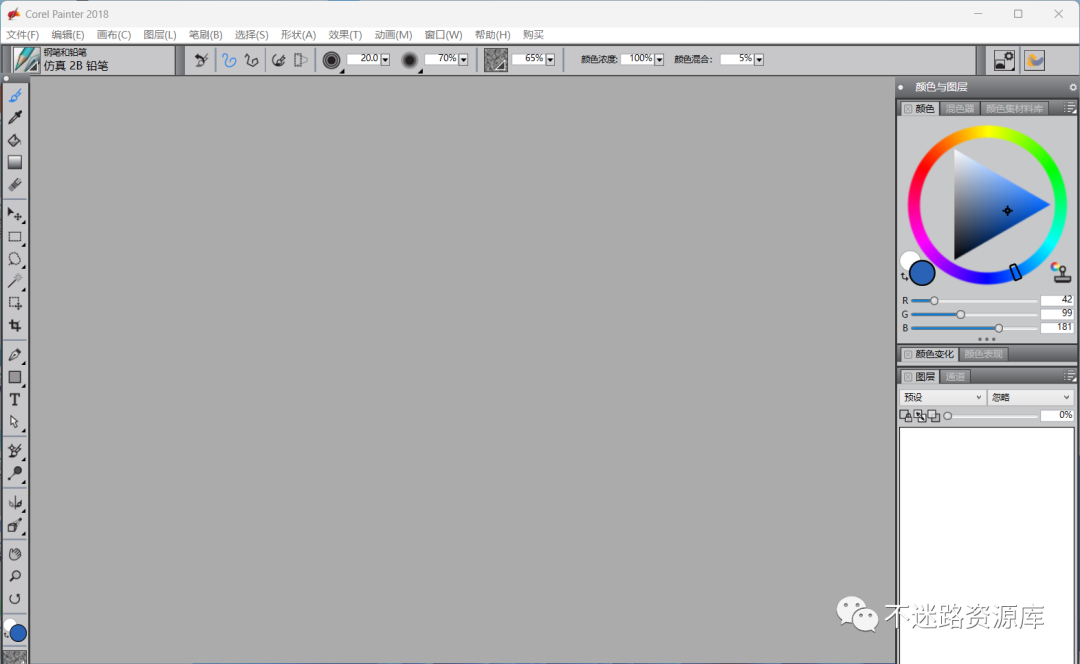The width and height of the screenshot is (1080, 664).
Task: Enable straight line strokes mode
Action: (x=252, y=60)
